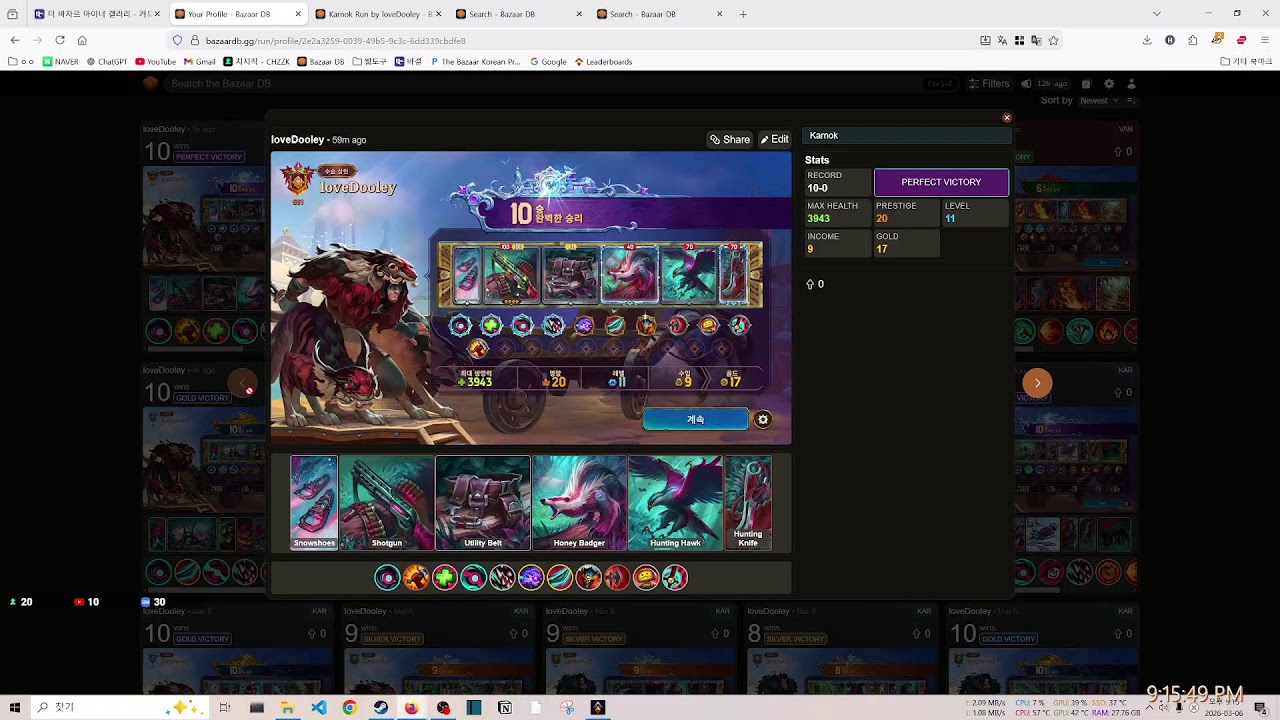Open Chrome from the taskbar
The image size is (1280, 720).
349,708
